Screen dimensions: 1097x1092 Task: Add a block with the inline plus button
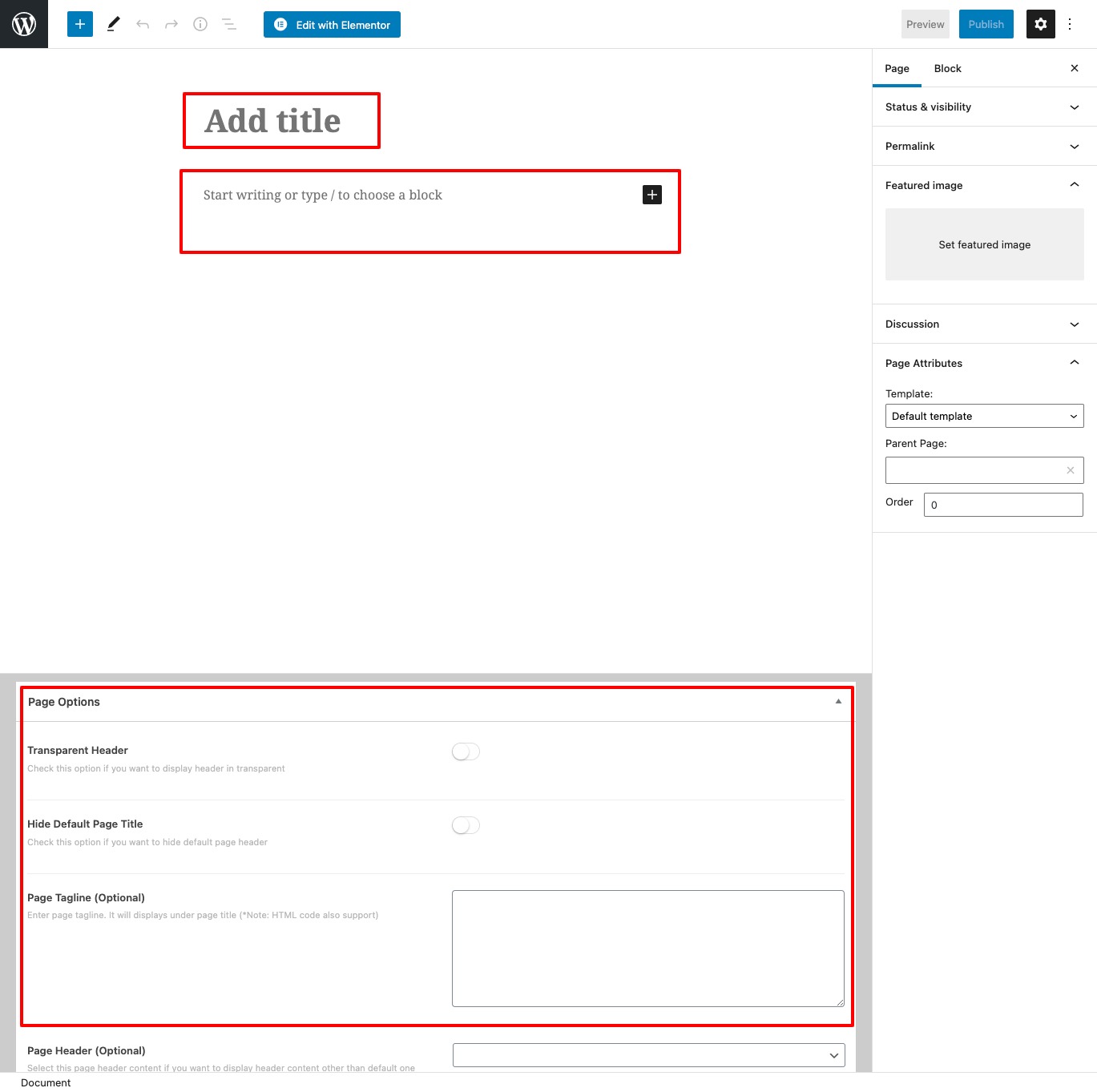click(651, 195)
